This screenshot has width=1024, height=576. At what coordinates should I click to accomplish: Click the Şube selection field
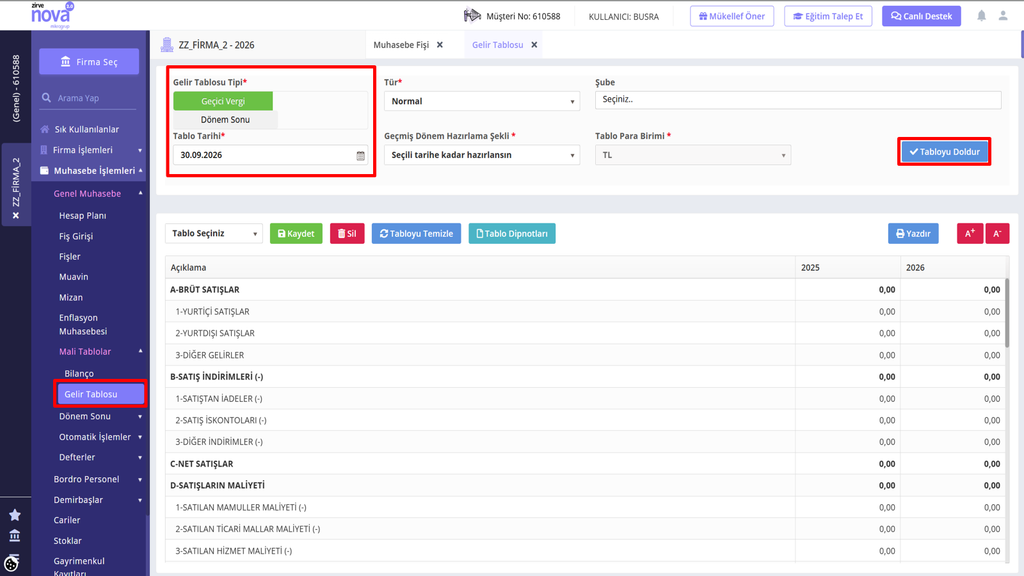point(798,100)
